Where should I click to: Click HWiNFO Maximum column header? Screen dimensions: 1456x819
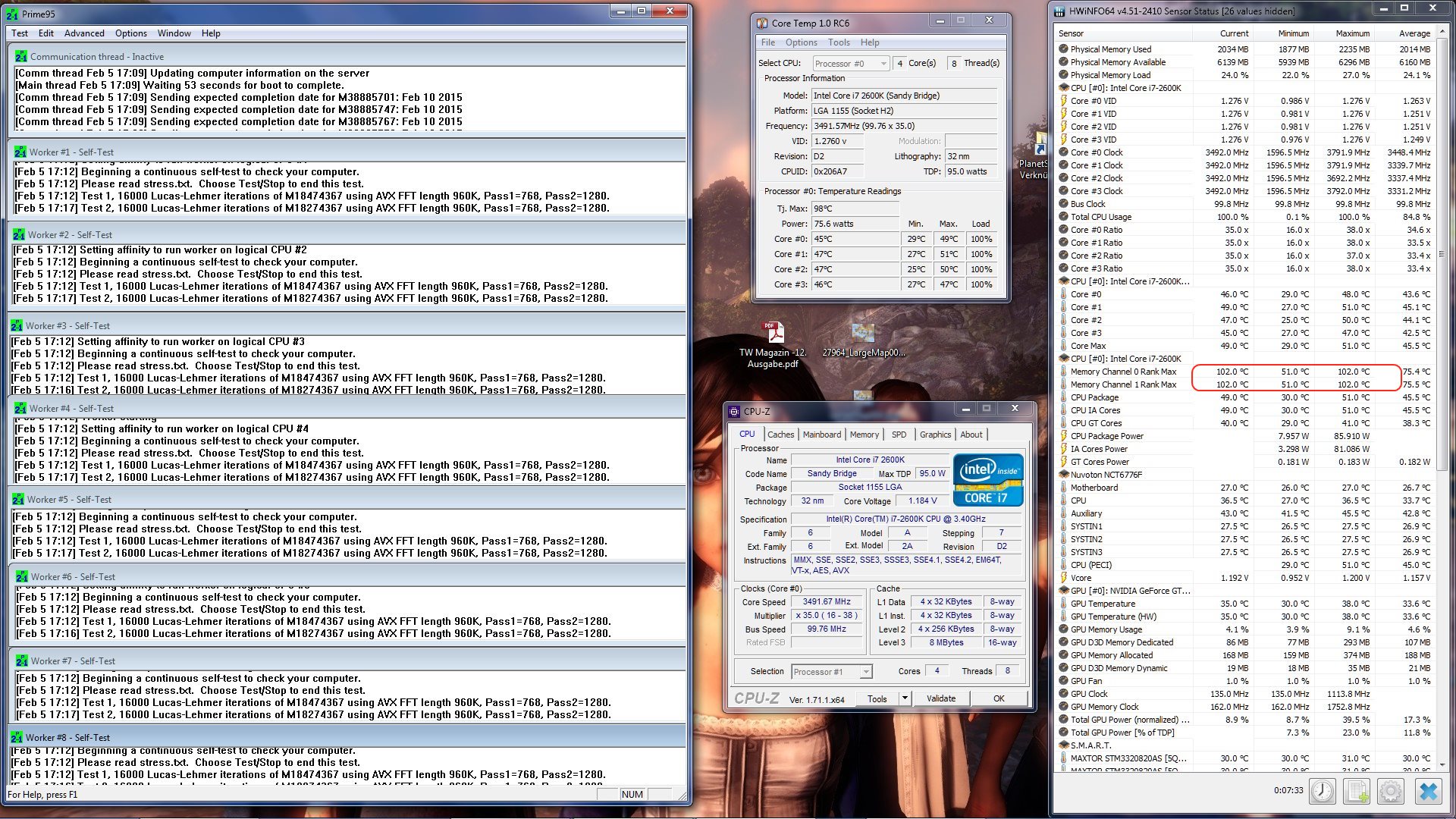point(1344,33)
